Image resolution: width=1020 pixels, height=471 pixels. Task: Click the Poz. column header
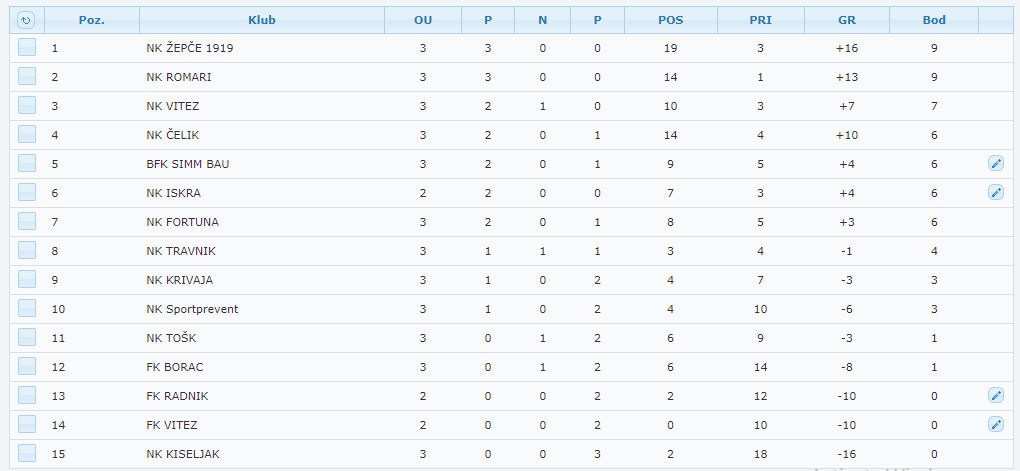point(92,20)
